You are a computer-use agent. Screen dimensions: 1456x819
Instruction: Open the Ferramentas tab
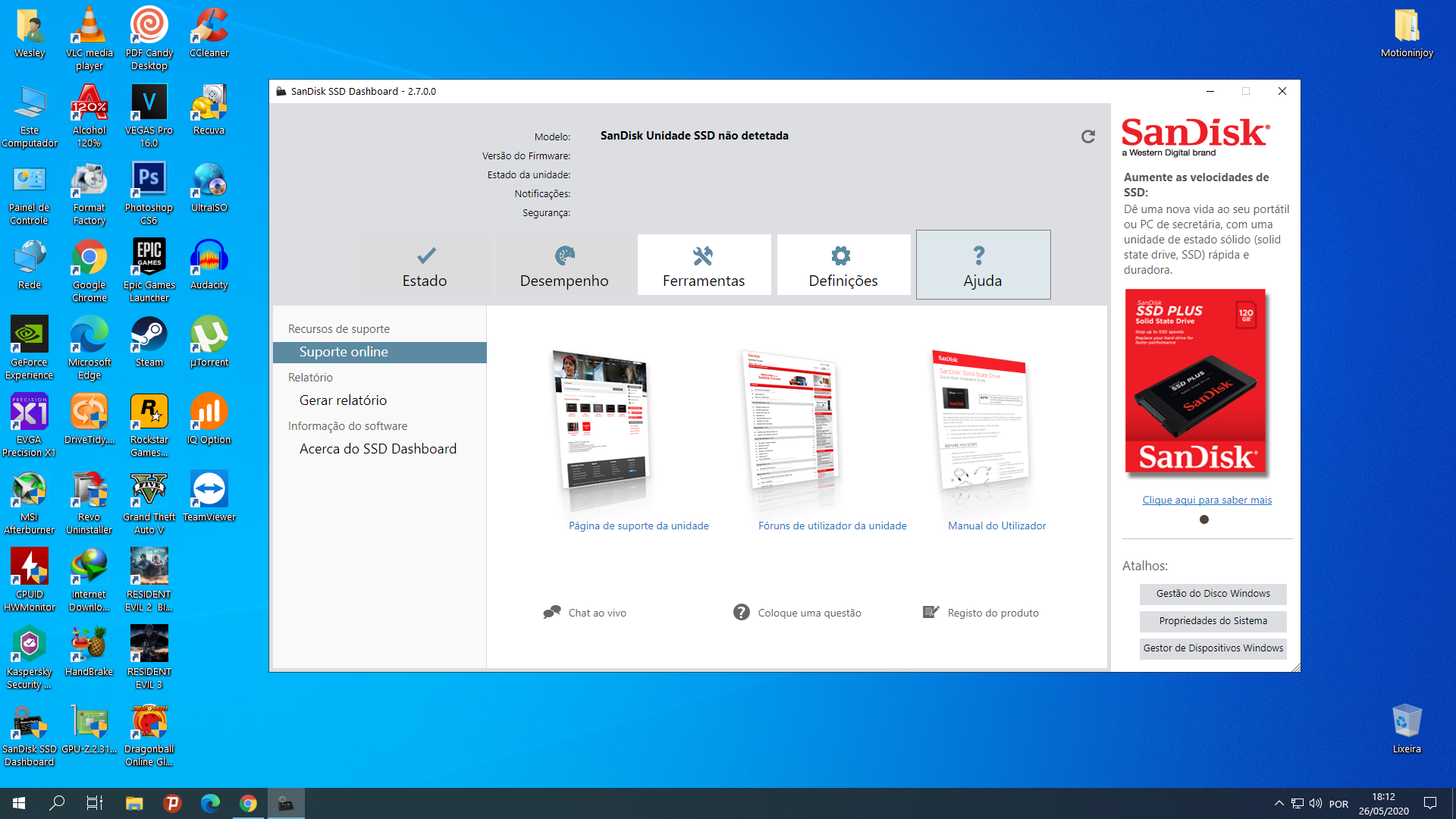(704, 265)
